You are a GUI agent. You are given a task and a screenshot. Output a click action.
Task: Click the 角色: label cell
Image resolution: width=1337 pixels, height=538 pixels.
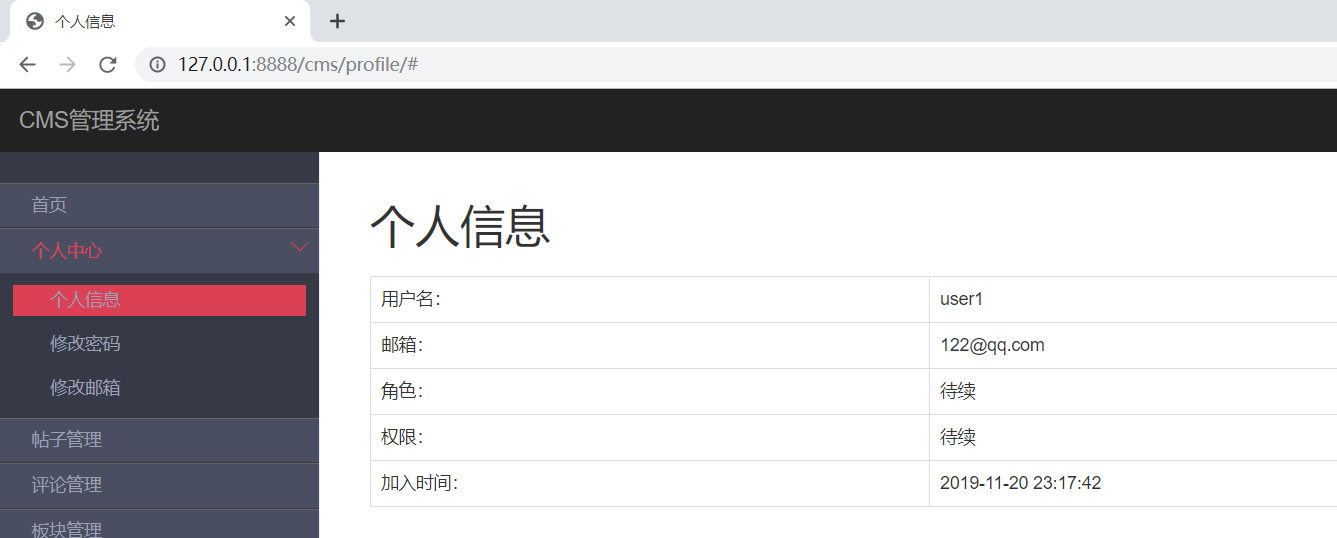(x=650, y=391)
